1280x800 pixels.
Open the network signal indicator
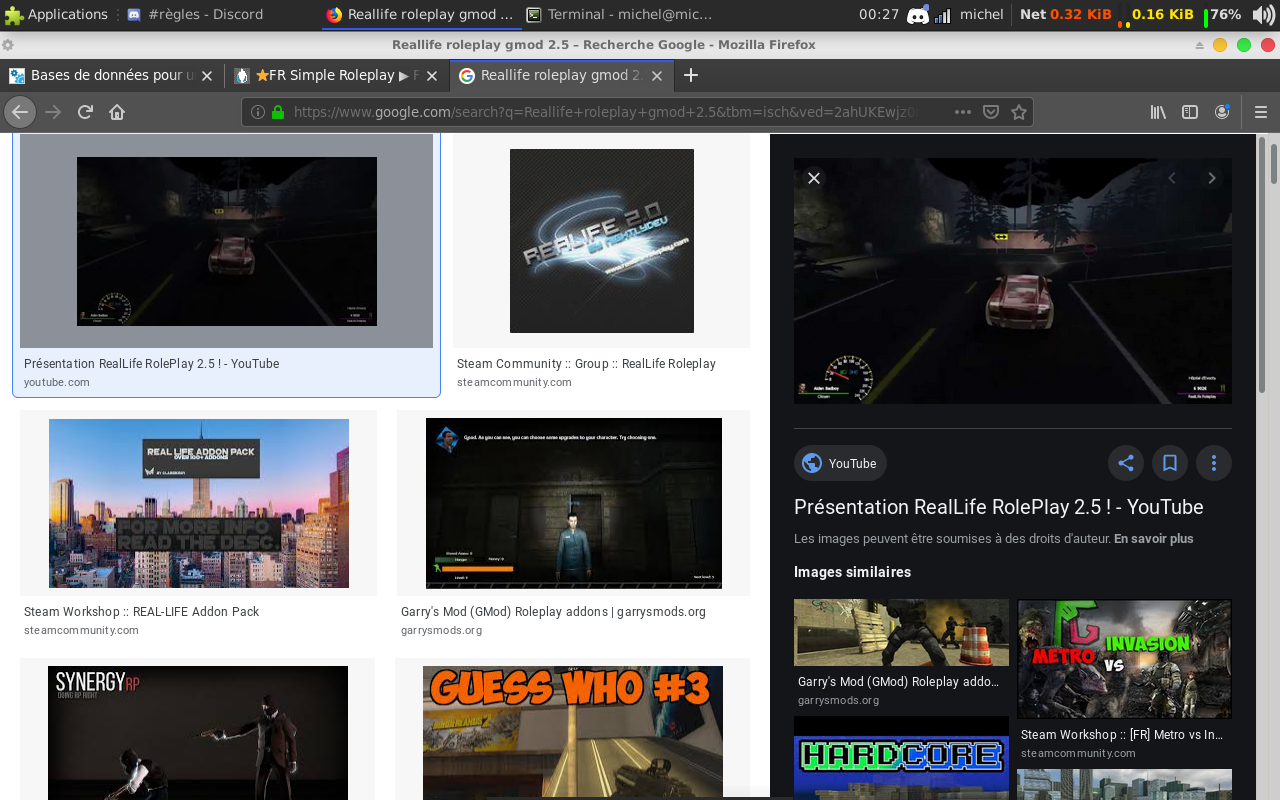pos(943,15)
